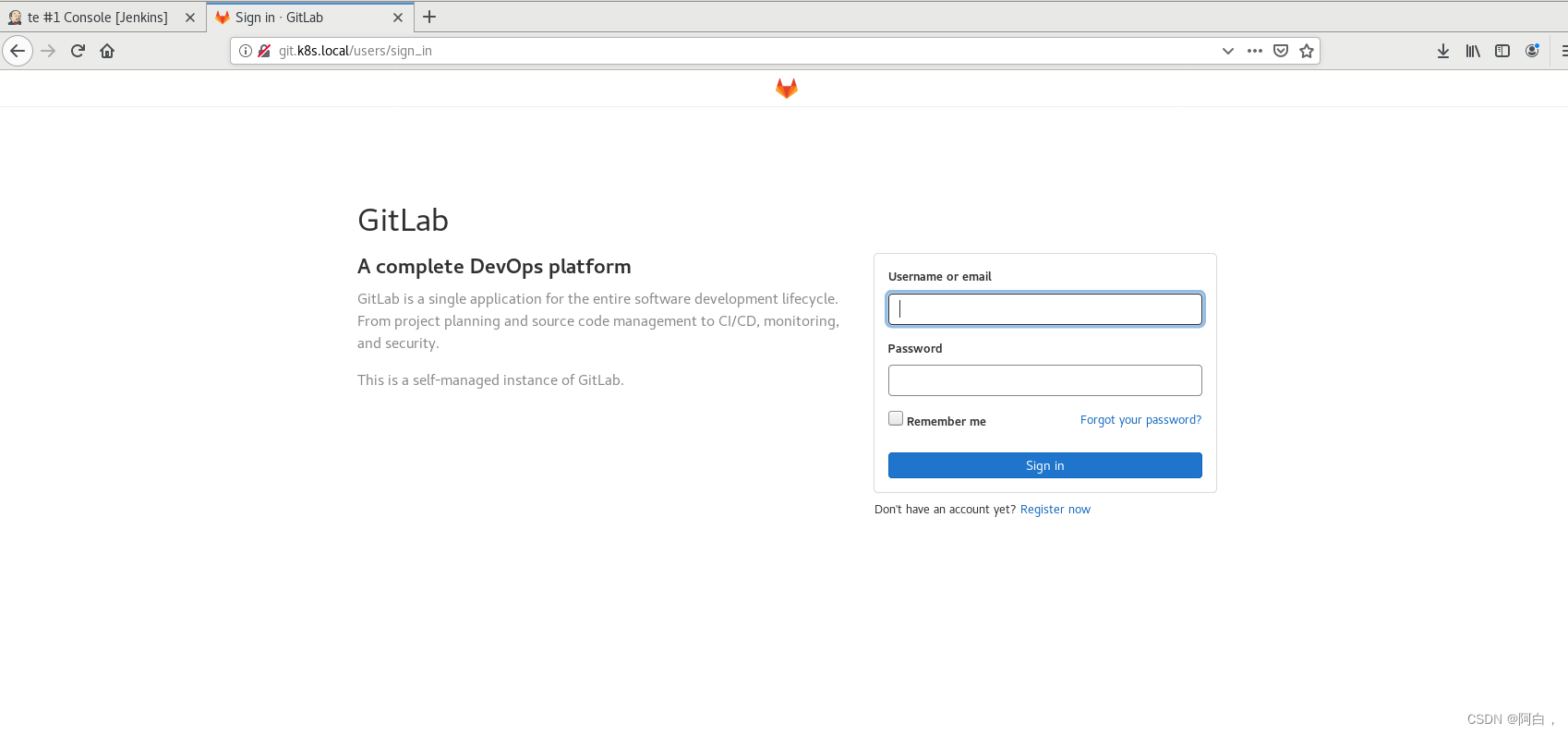Open the Forgot your password link

pyautogui.click(x=1141, y=420)
